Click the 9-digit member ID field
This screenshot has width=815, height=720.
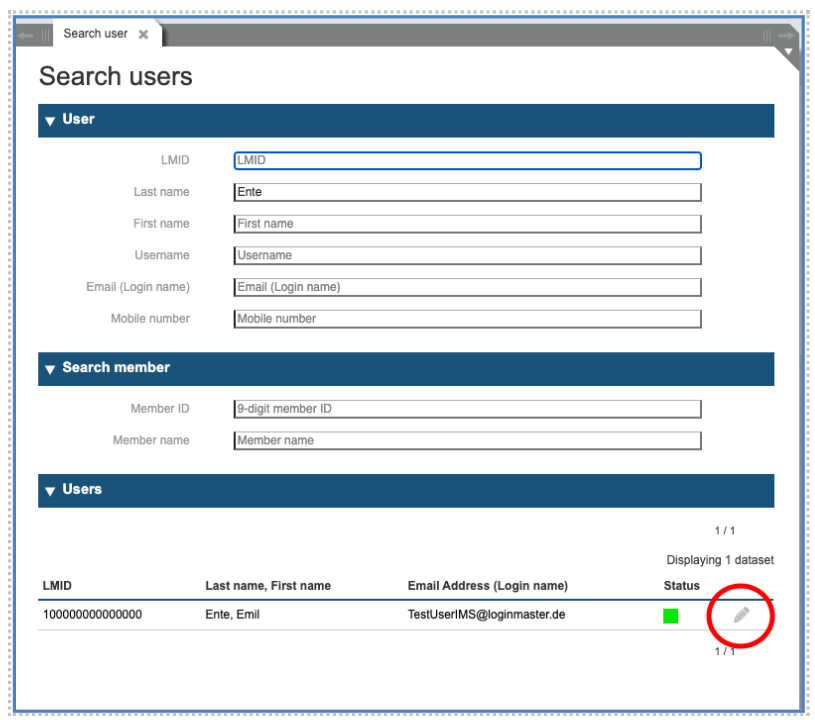(x=465, y=408)
